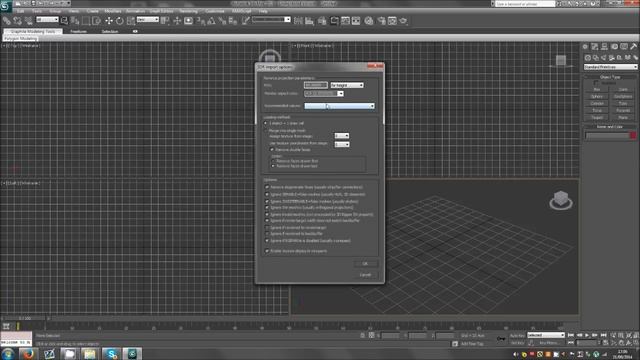Switch to the Selection ribbon tab
Image resolution: width=640 pixels, height=360 pixels.
pyautogui.click(x=110, y=31)
